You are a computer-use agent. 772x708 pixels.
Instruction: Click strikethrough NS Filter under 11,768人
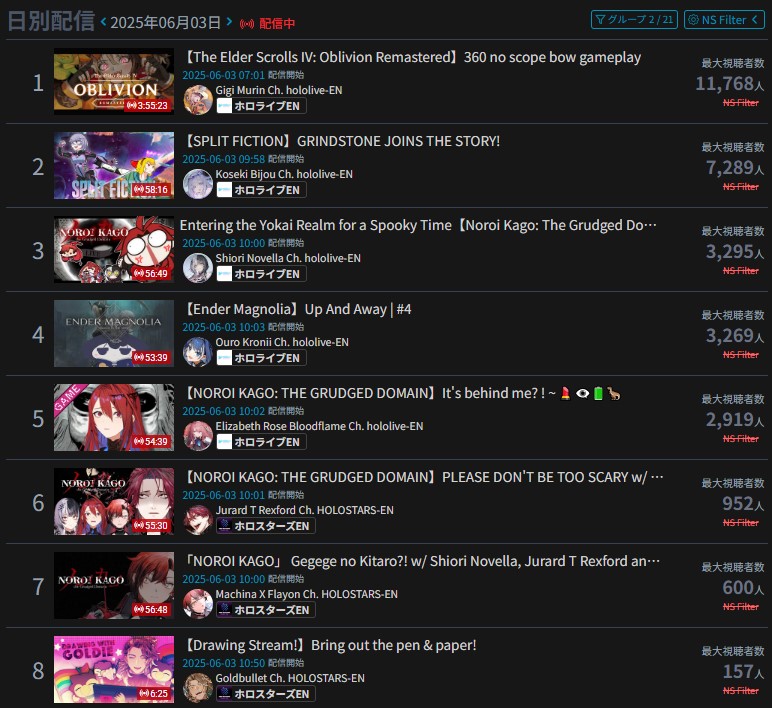[x=740, y=103]
